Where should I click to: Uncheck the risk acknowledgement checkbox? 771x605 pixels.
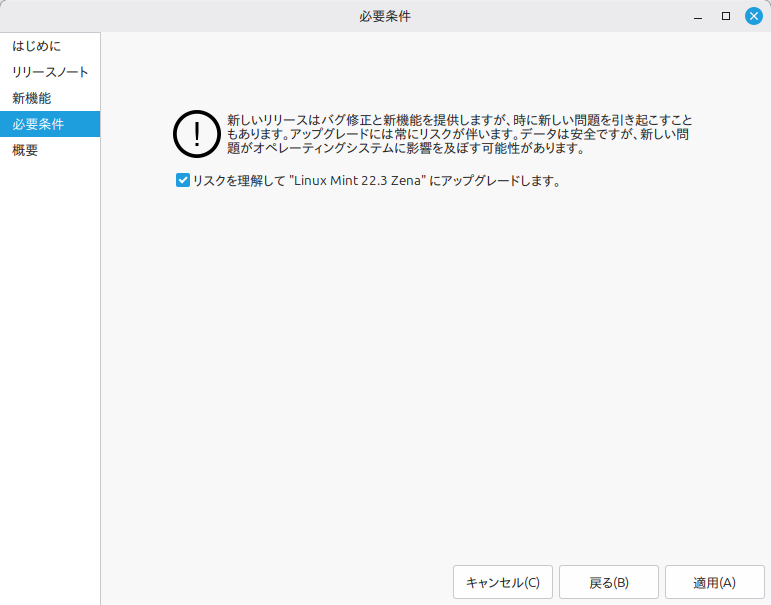coord(183,181)
